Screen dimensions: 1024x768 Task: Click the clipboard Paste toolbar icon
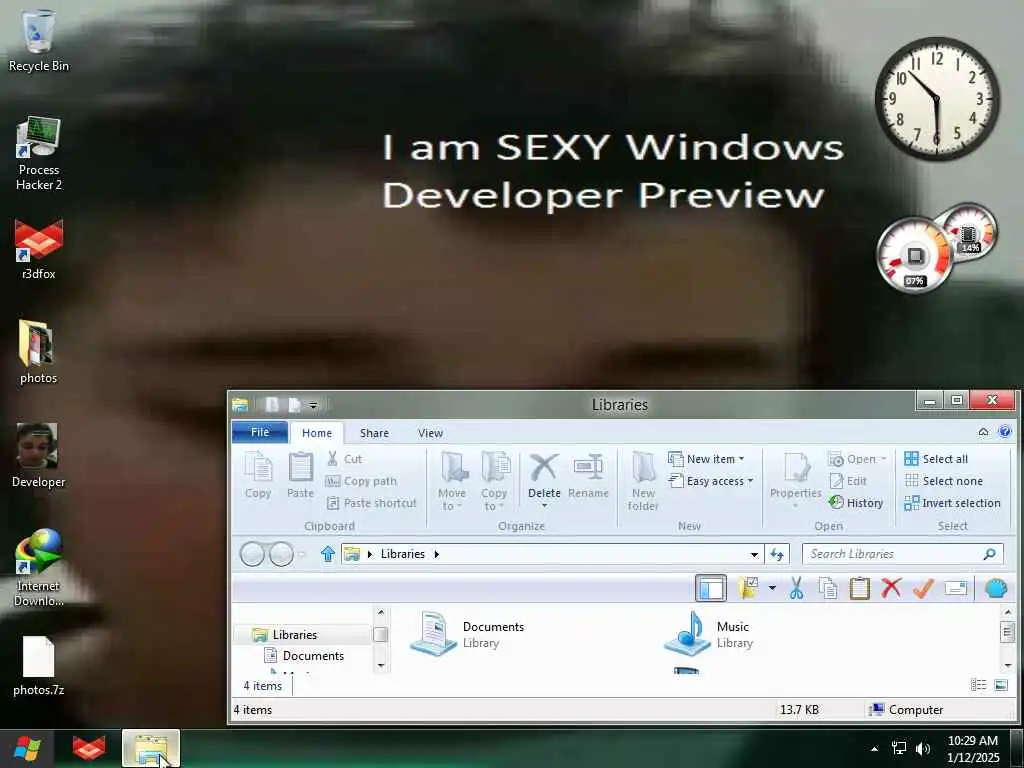[859, 588]
